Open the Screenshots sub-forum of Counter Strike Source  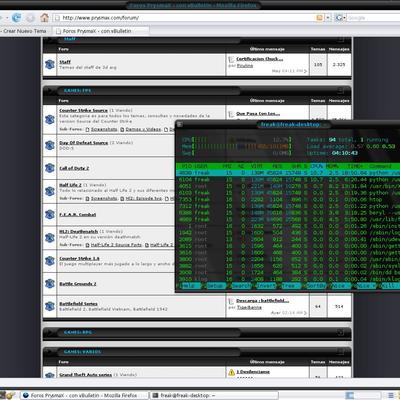[x=104, y=129]
